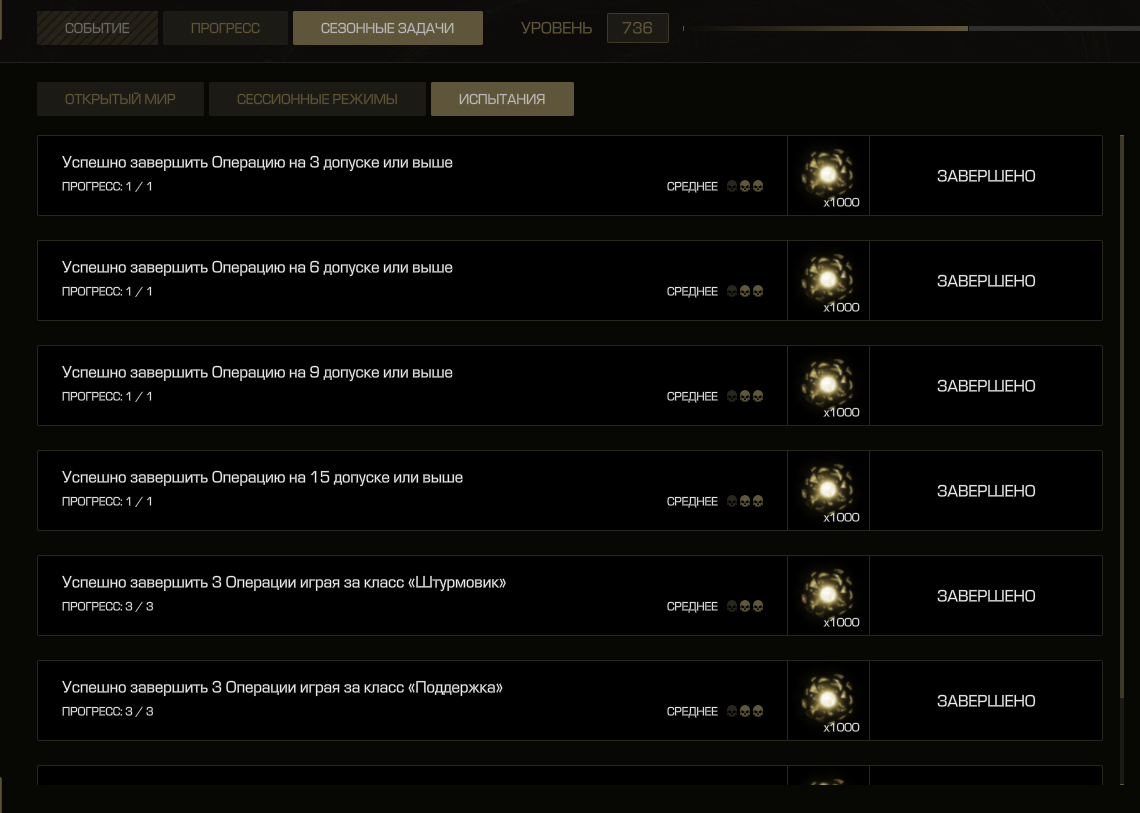Click difficulty skulls icon on 15 допуске task
1140x813 pixels.
[x=744, y=501]
